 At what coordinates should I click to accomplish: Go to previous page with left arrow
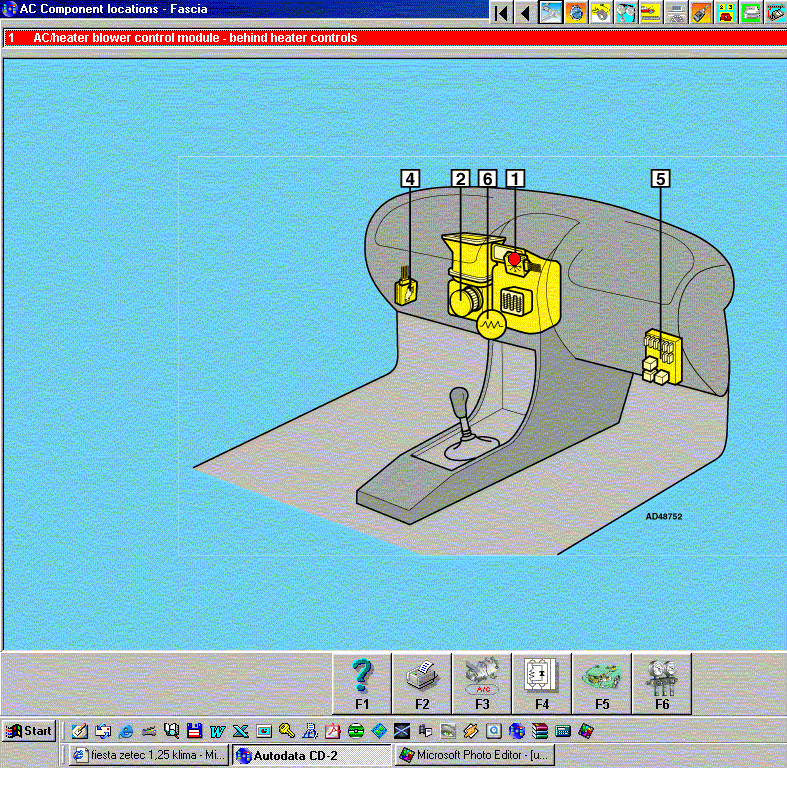tap(525, 12)
